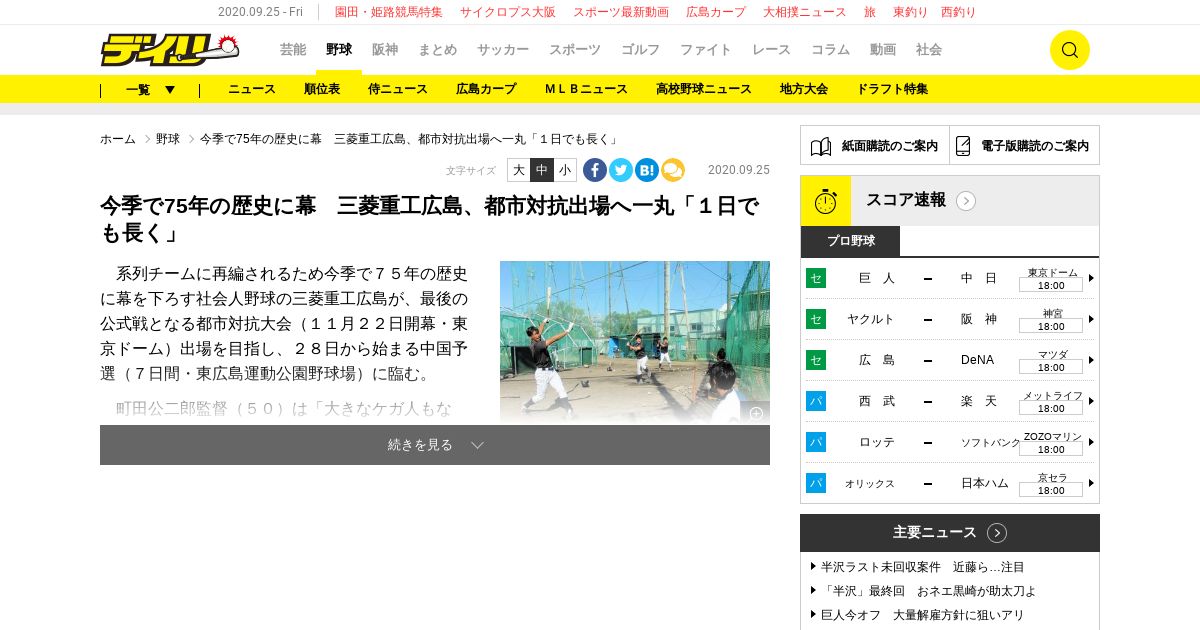Open details arrow for 西武-楽天 game
Image resolution: width=1200 pixels, height=630 pixels.
click(1091, 401)
